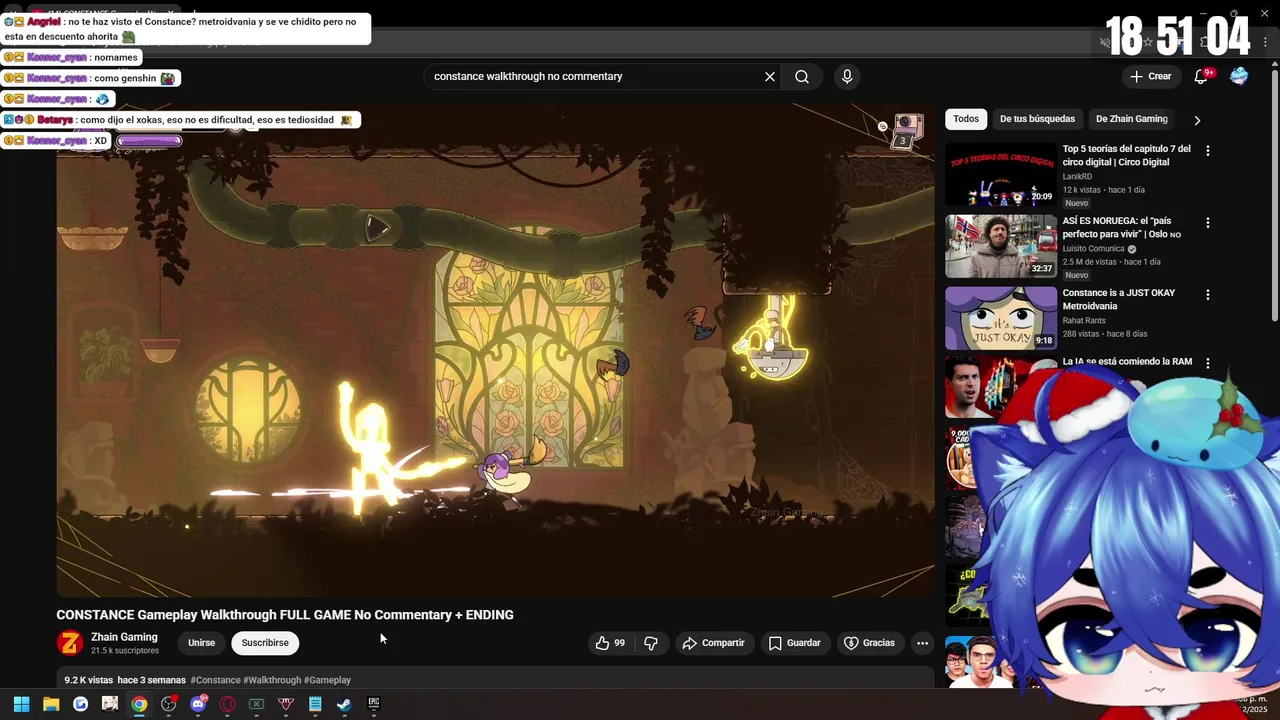
Task: Open the blue G app on taskbar
Action: tap(80, 704)
